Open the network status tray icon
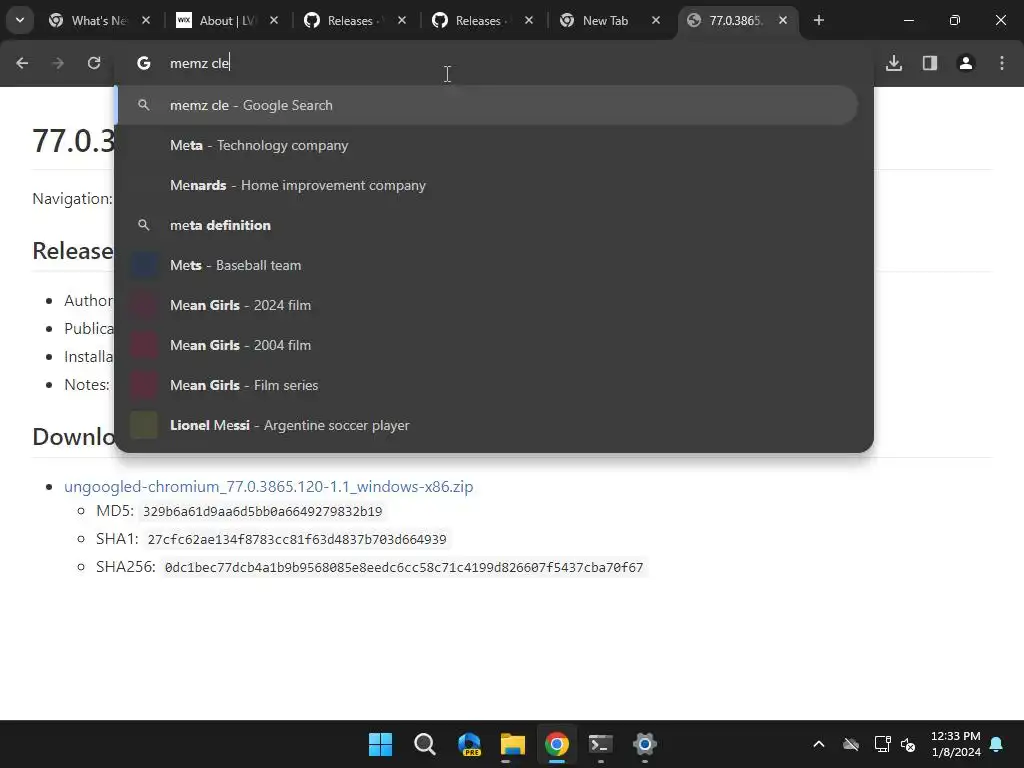 [x=882, y=744]
